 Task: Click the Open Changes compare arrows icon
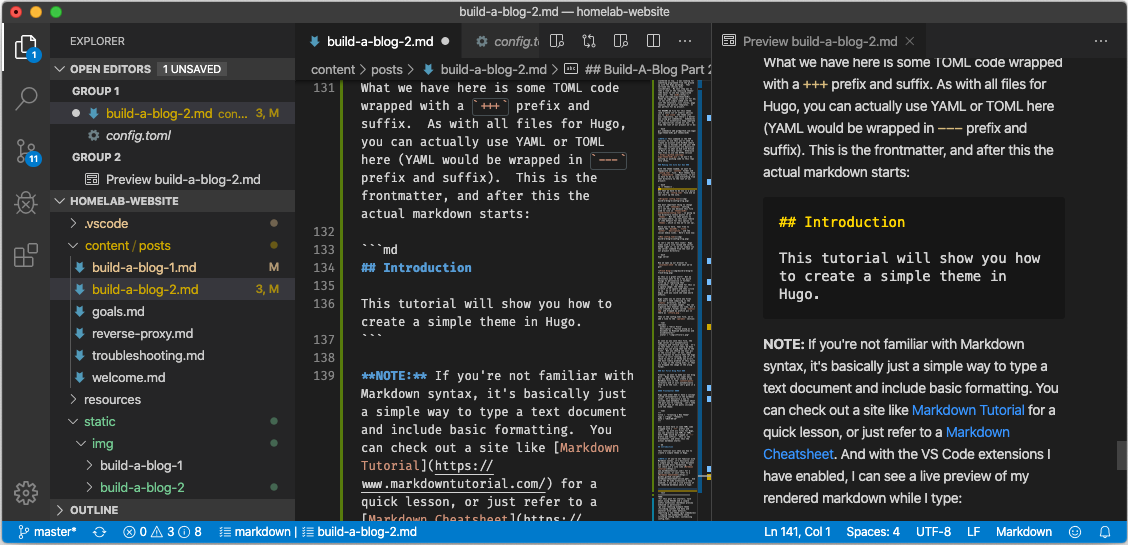point(589,41)
